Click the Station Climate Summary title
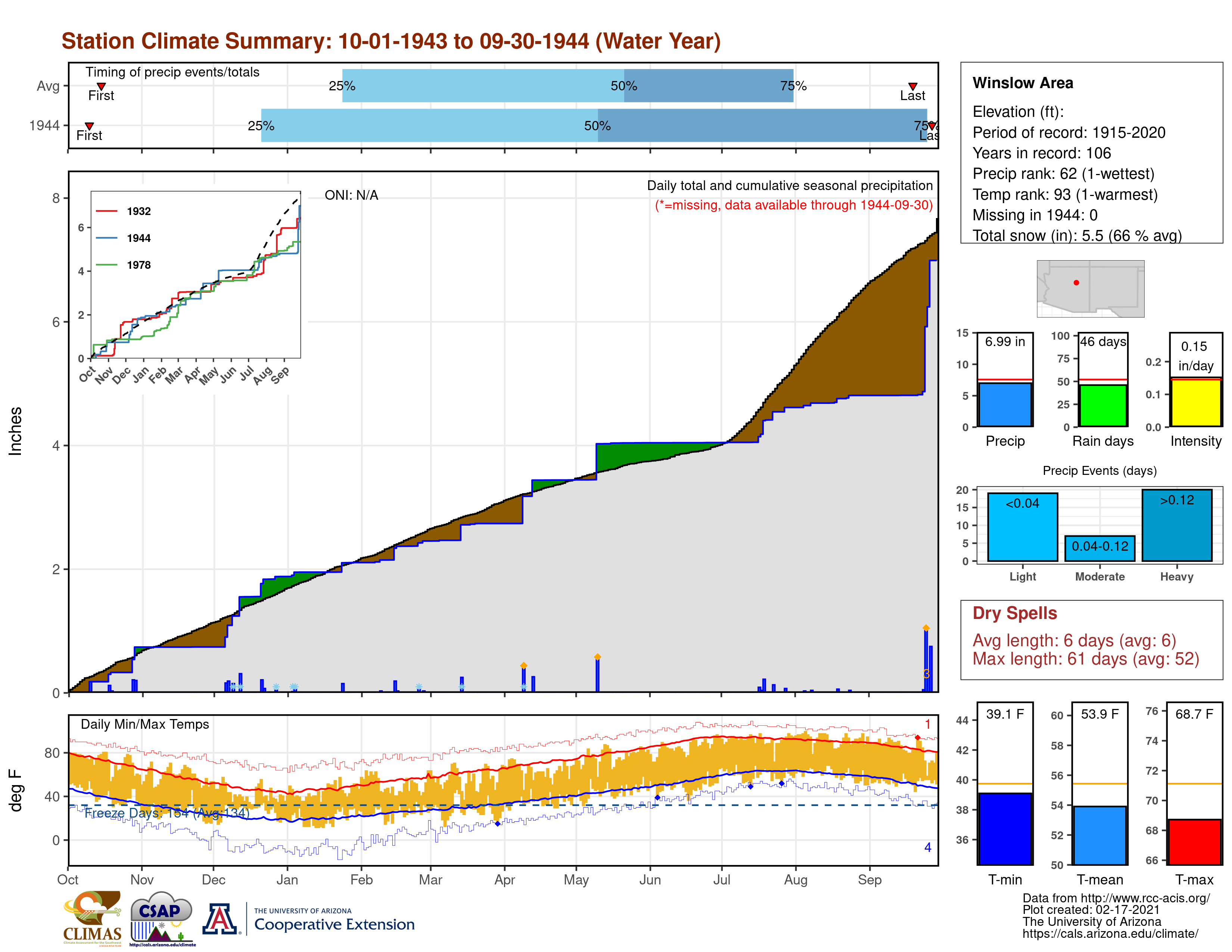This screenshot has width=1232, height=952. coord(391,41)
